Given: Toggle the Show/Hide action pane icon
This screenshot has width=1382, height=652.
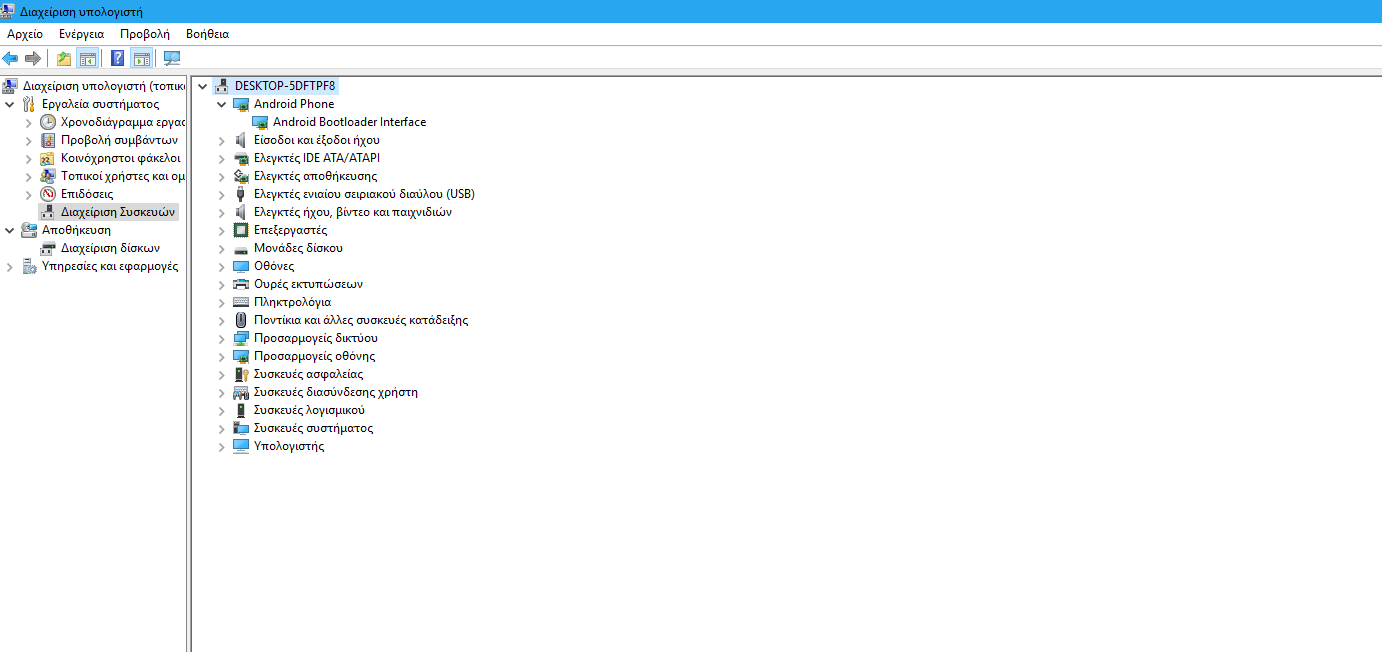Looking at the screenshot, I should click(141, 58).
